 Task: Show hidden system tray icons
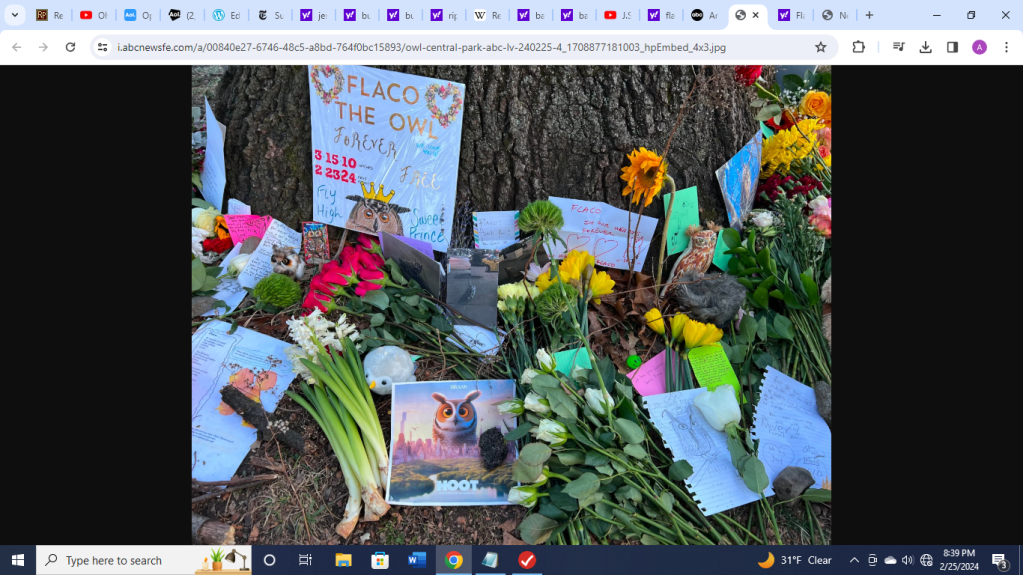pos(854,560)
